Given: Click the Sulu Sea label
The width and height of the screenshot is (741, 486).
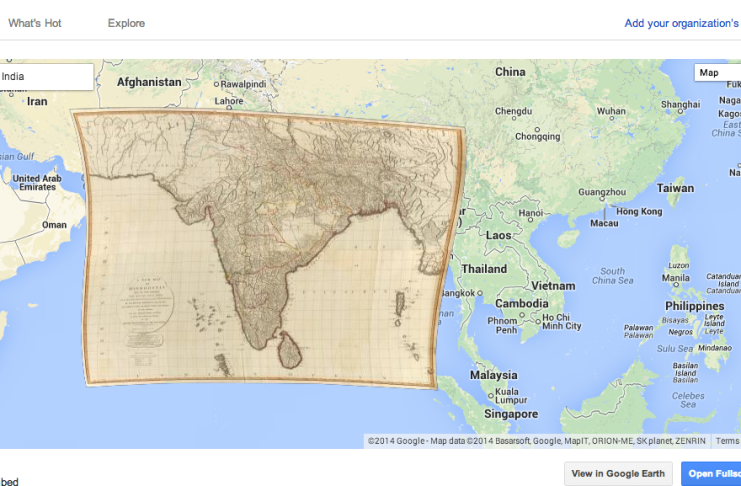Looking at the screenshot, I should pos(674,349).
